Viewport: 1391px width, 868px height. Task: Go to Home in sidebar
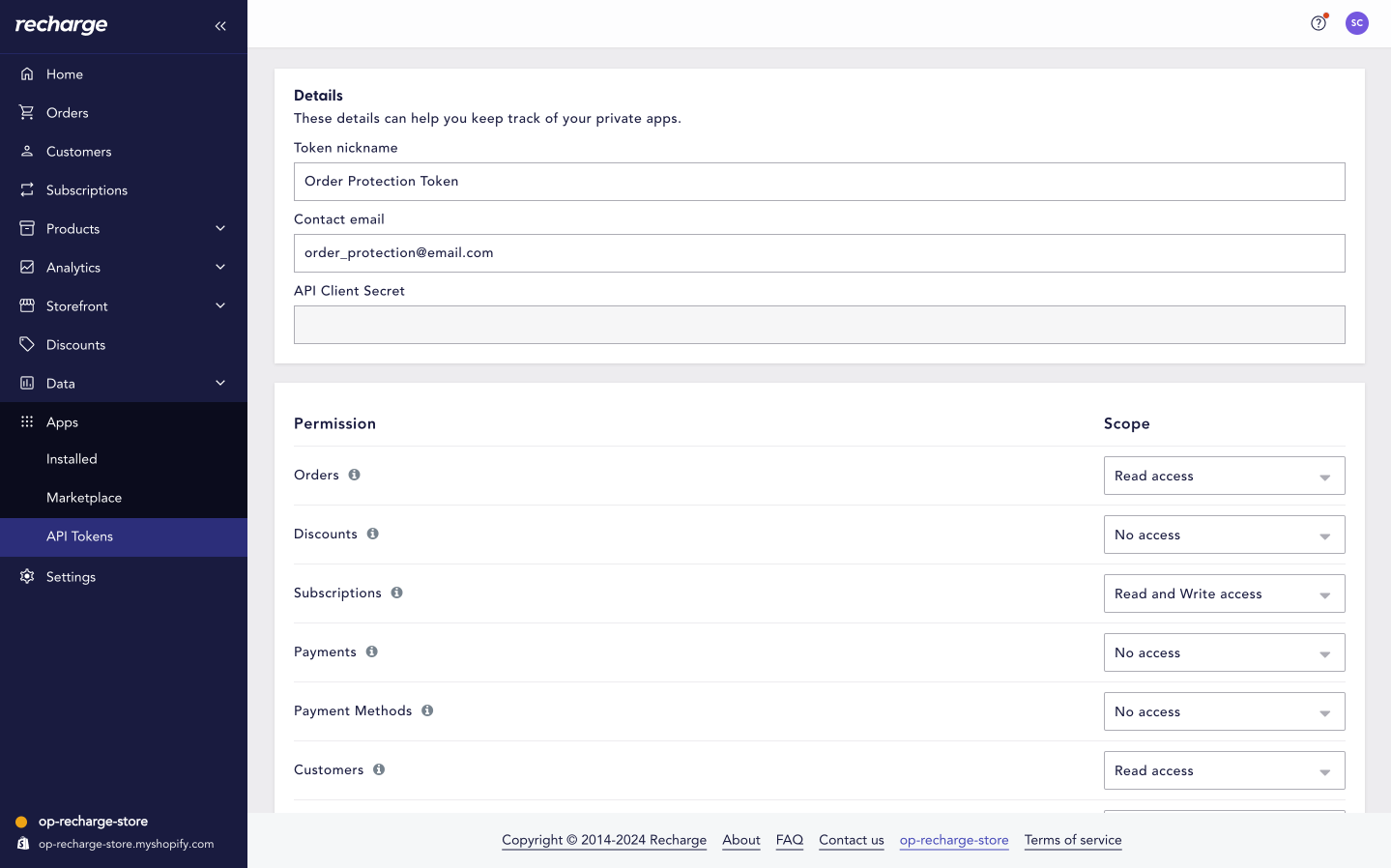pos(124,73)
